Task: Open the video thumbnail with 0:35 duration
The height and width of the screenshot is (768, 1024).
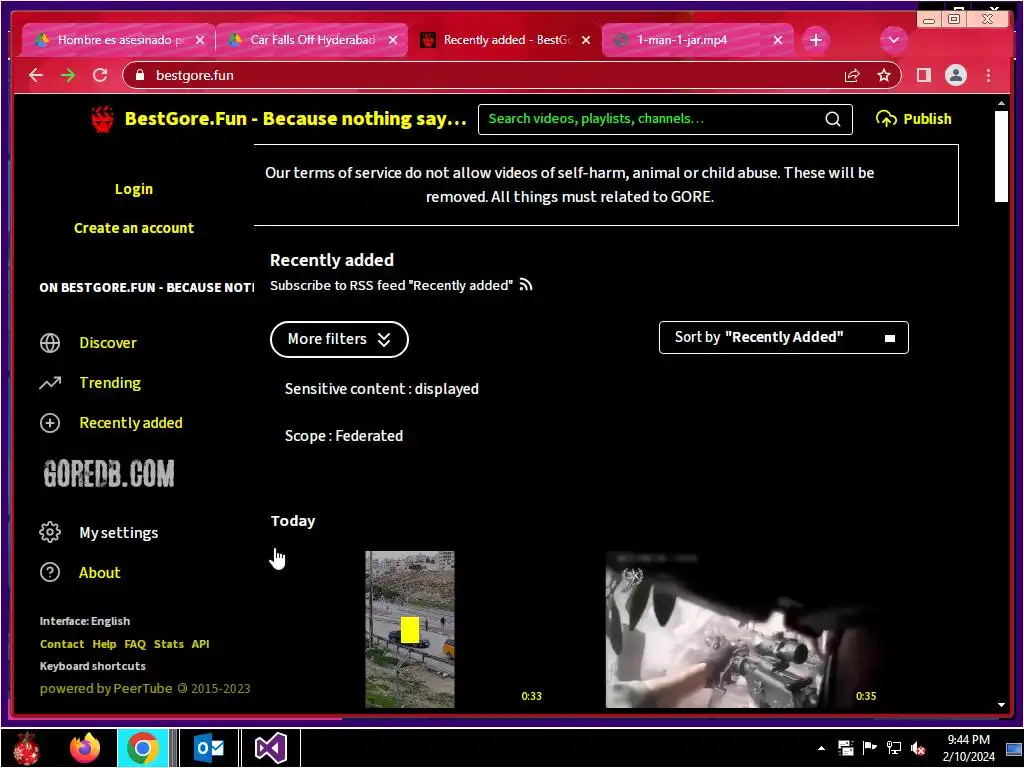Action: click(x=744, y=630)
